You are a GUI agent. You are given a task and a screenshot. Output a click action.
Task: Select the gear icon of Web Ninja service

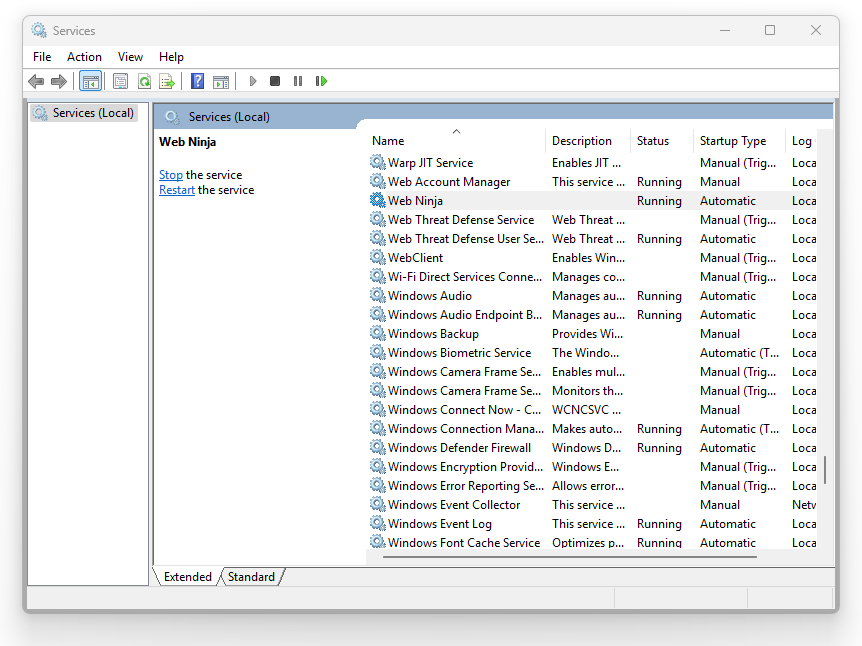tap(378, 200)
